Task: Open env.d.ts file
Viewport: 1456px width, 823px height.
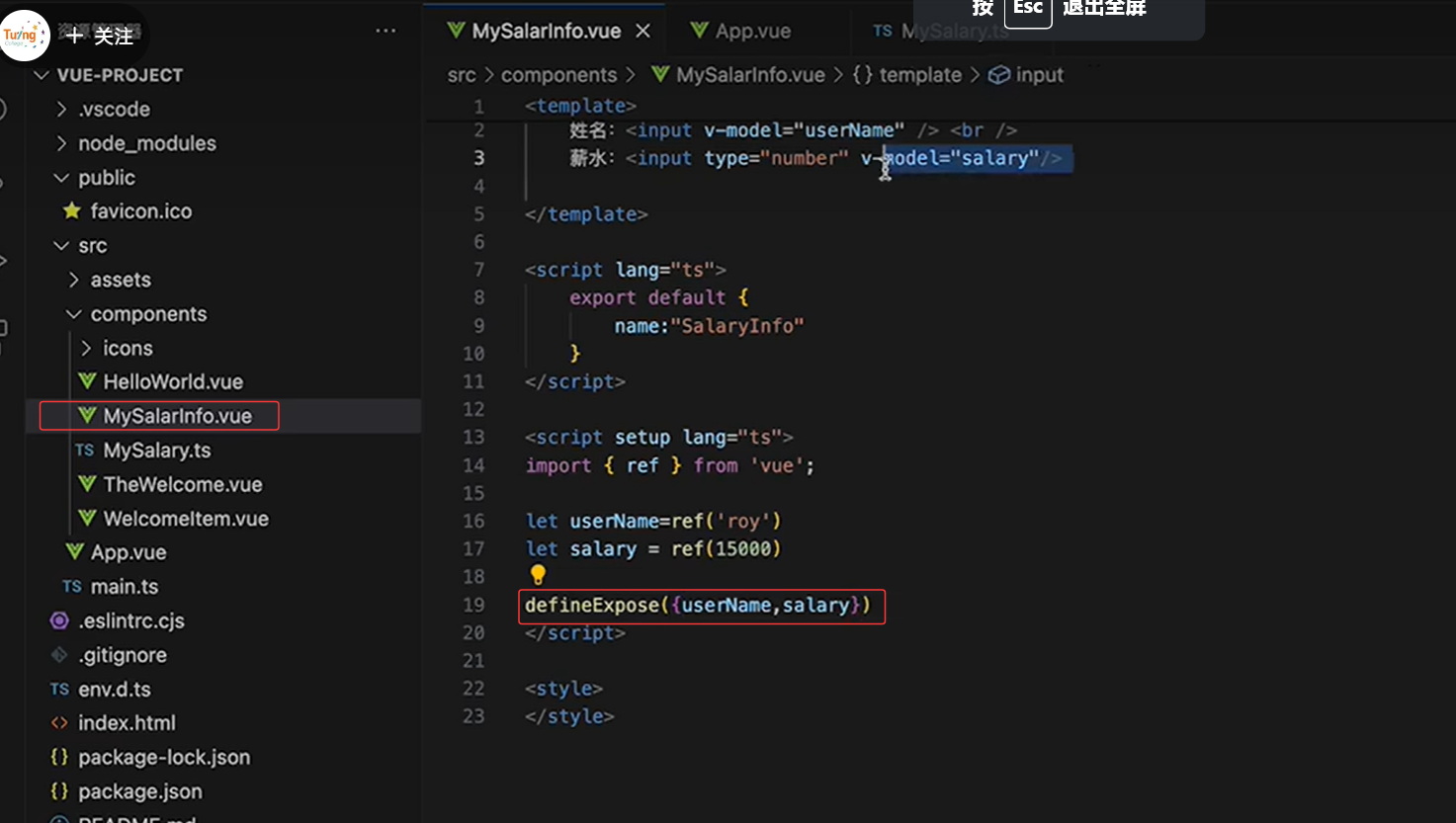Action: click(115, 690)
